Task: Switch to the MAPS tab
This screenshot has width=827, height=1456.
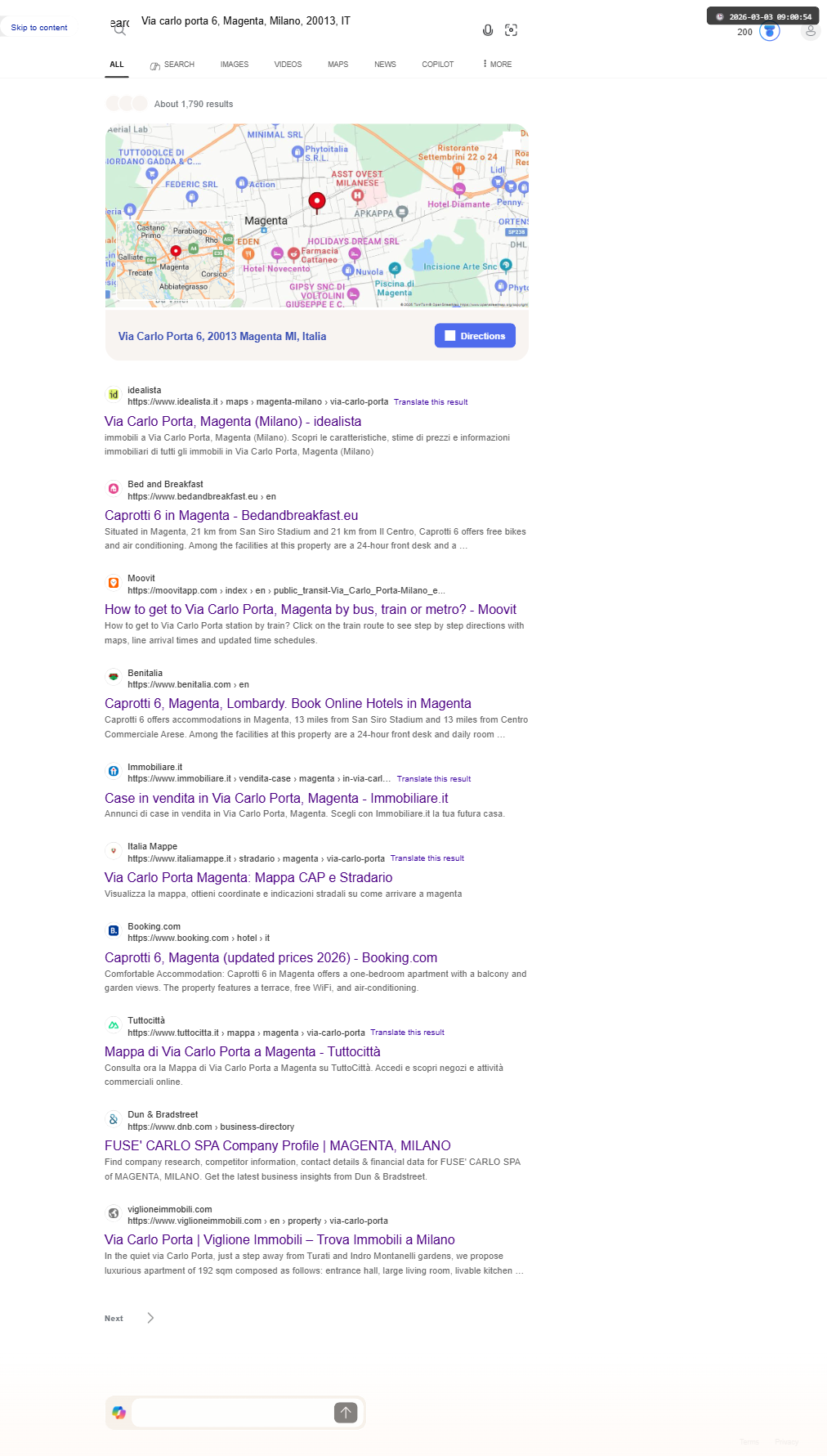Action: click(338, 65)
